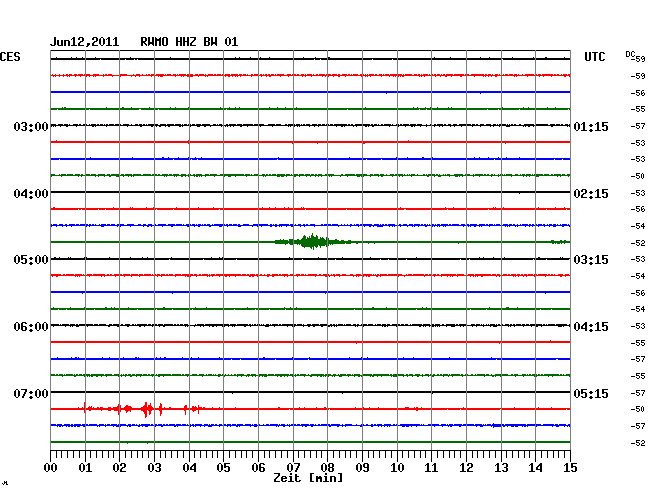Screen dimensions: 650x494
Task: Click the 02:15 UTC time label
Action: click(591, 194)
